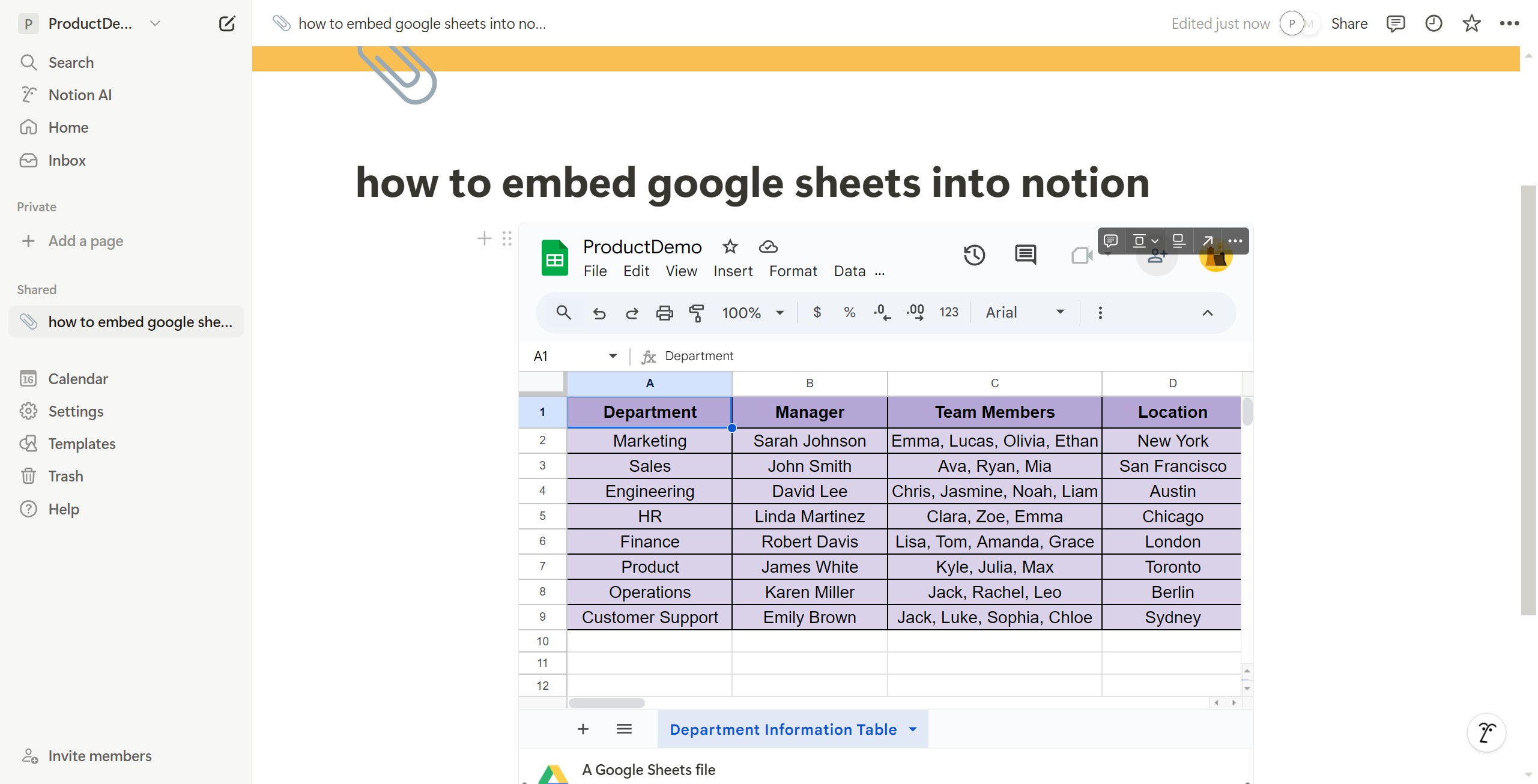Open embed alignment dropdown
The width and height of the screenshot is (1538, 784).
[x=1145, y=241]
